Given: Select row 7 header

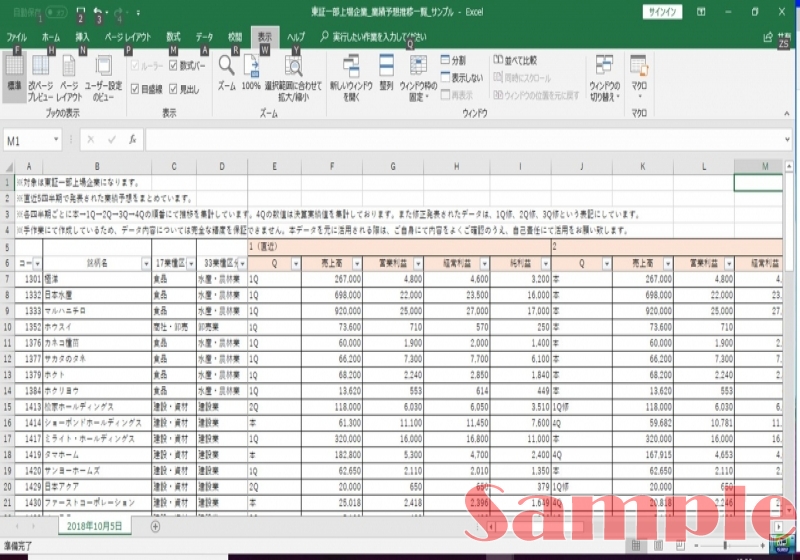Looking at the screenshot, I should point(7,279).
